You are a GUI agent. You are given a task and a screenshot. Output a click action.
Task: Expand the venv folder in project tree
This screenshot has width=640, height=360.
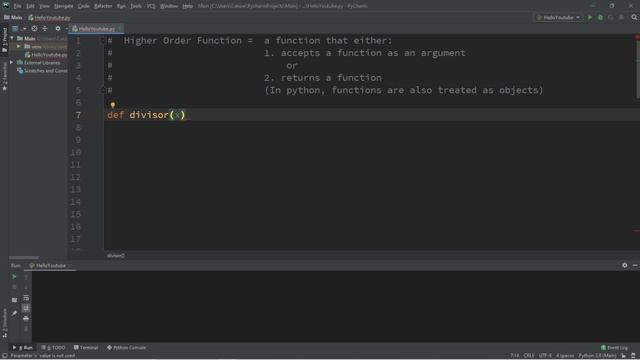point(18,47)
